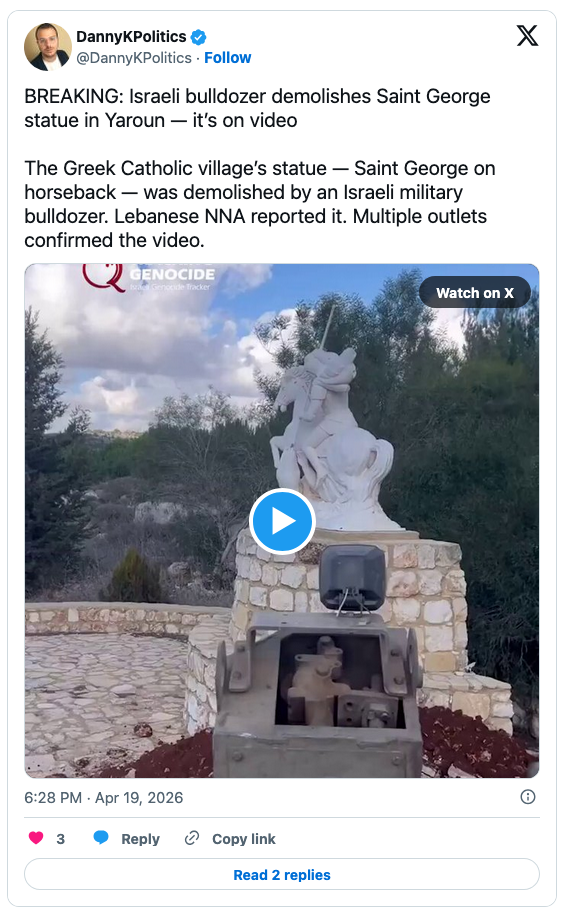The width and height of the screenshot is (567, 913).
Task: Click the X logo icon
Action: (527, 36)
